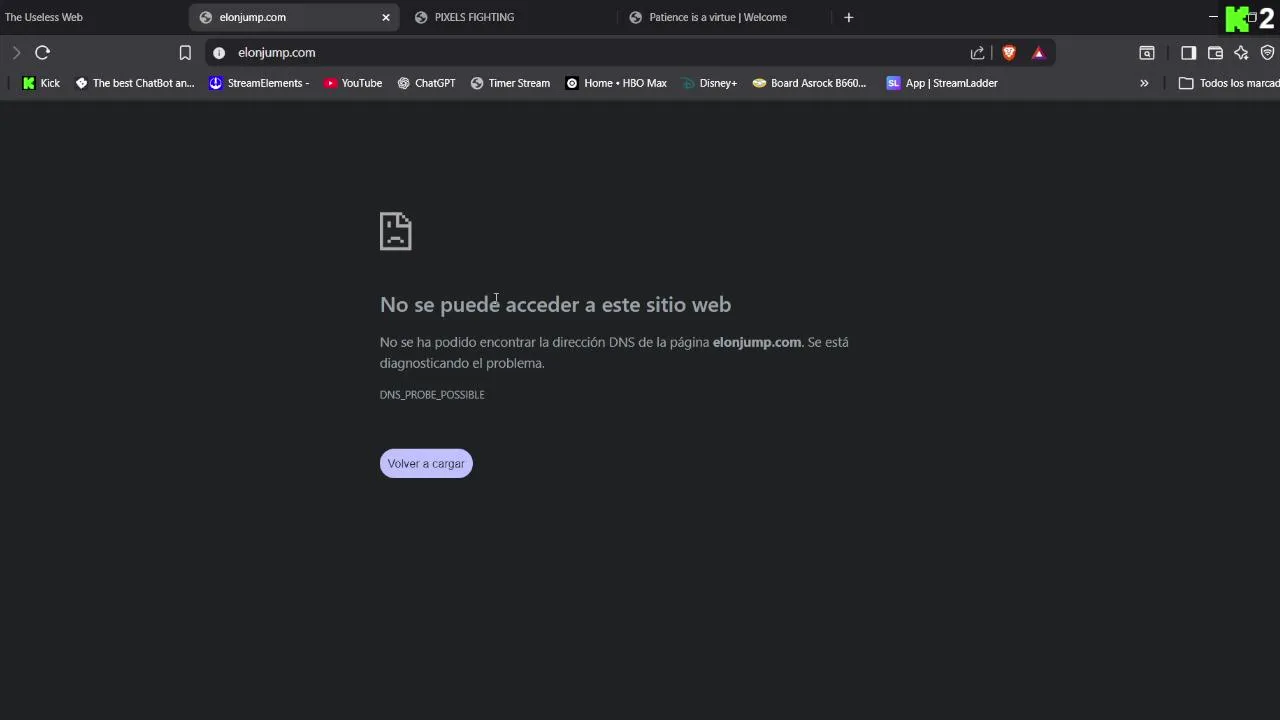Click the DNS_PROBE_POSSIBLE error code text
1280x720 pixels.
pos(432,395)
